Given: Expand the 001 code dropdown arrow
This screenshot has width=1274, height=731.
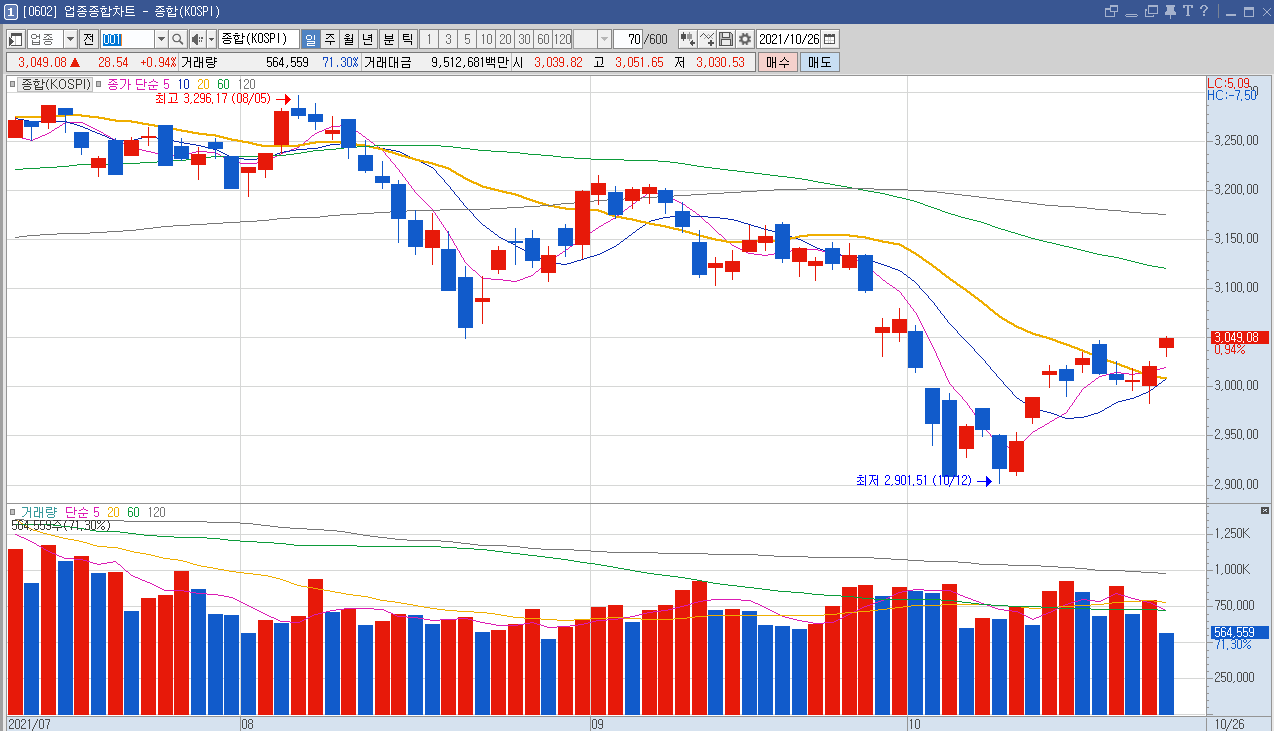Looking at the screenshot, I should 161,39.
